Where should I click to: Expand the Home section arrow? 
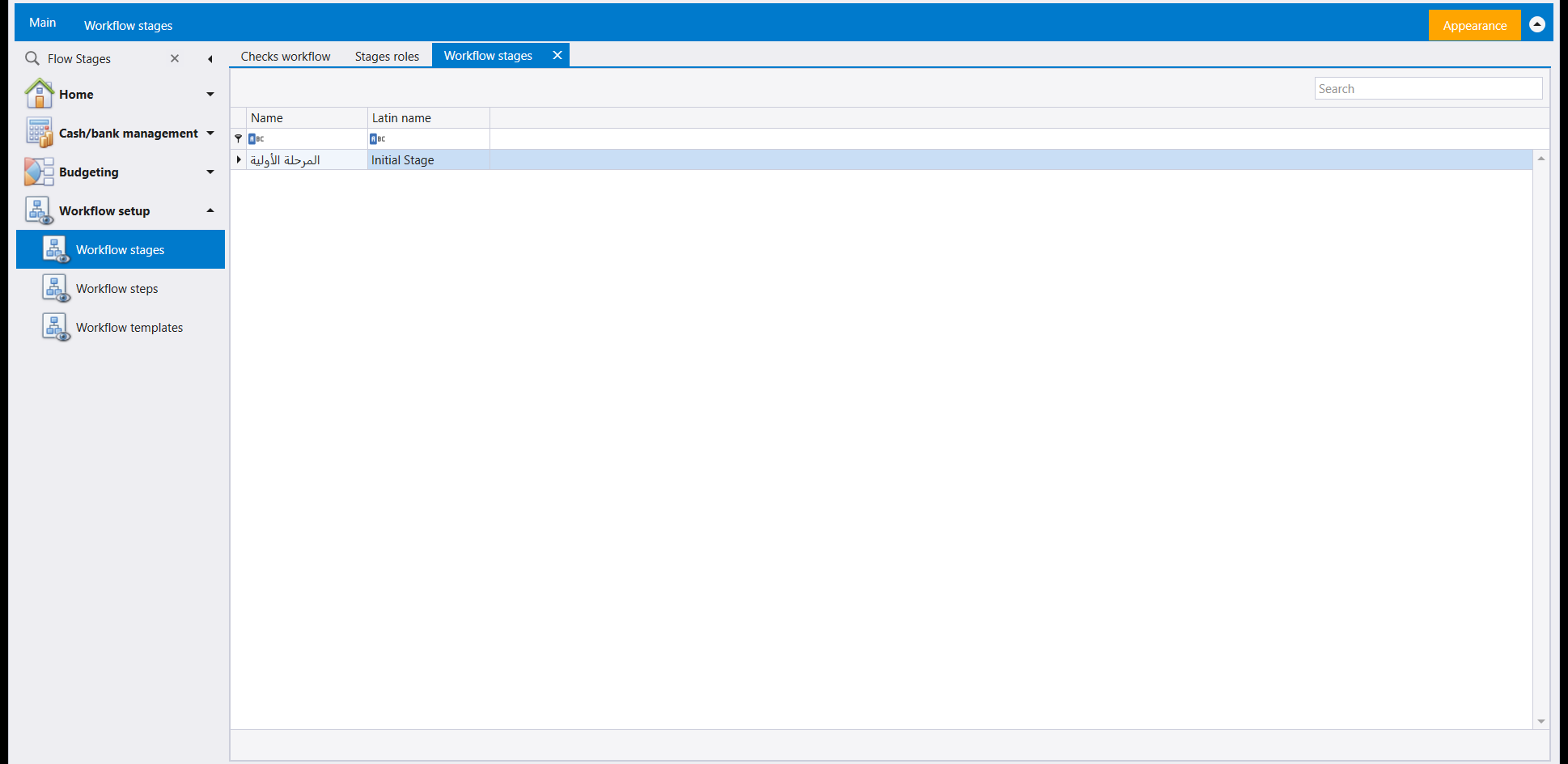(x=210, y=95)
